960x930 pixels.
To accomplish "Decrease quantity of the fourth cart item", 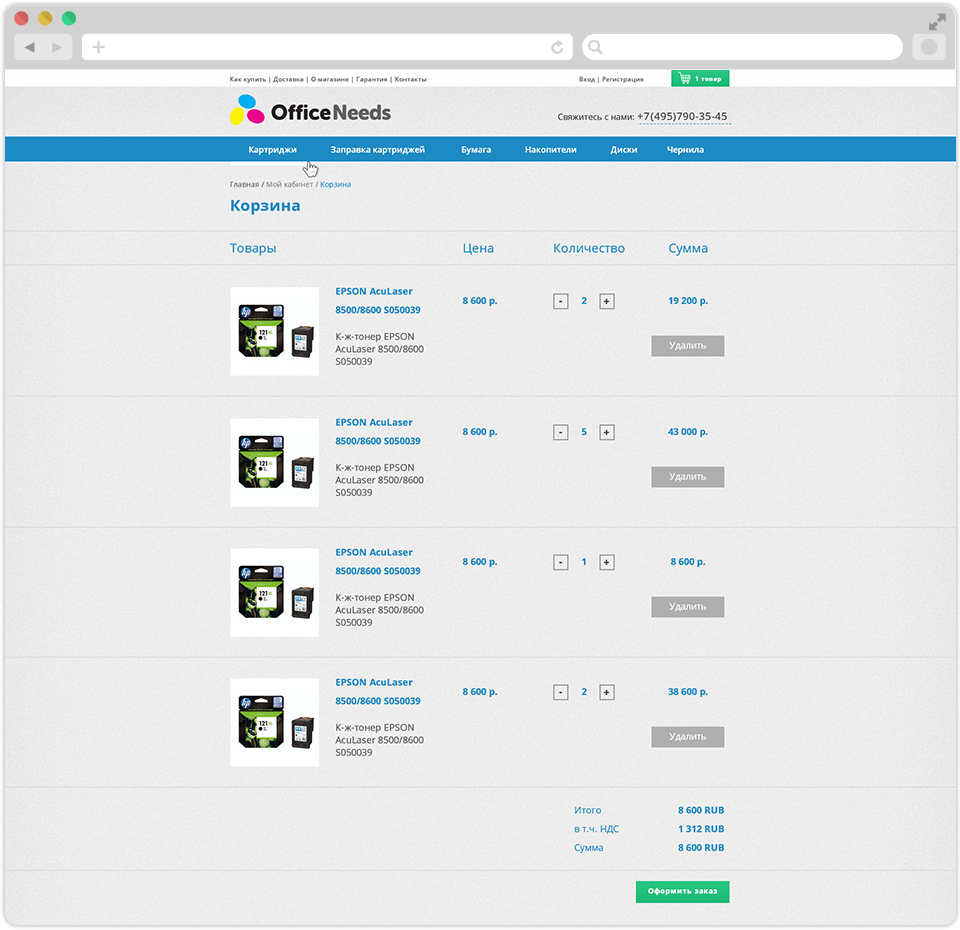I will click(x=561, y=692).
